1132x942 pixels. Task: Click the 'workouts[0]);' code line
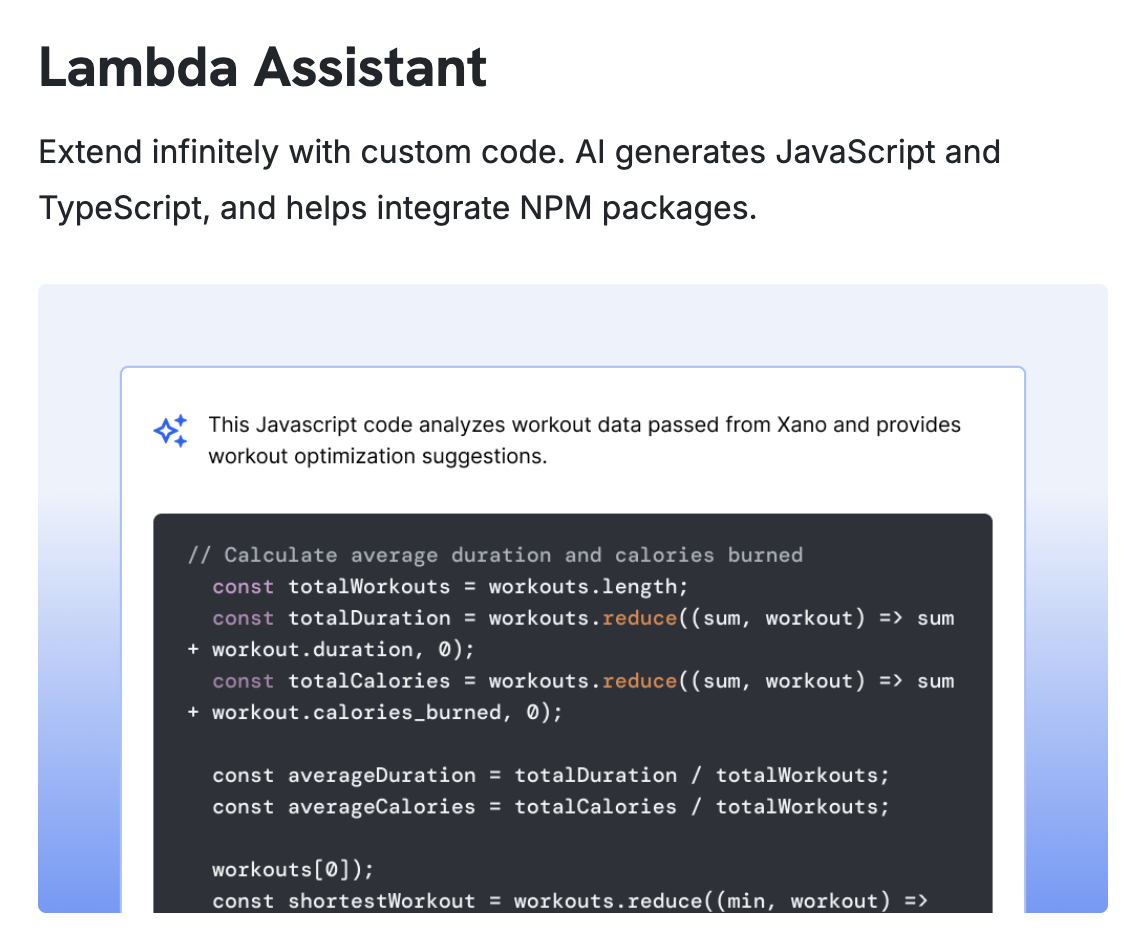point(292,869)
